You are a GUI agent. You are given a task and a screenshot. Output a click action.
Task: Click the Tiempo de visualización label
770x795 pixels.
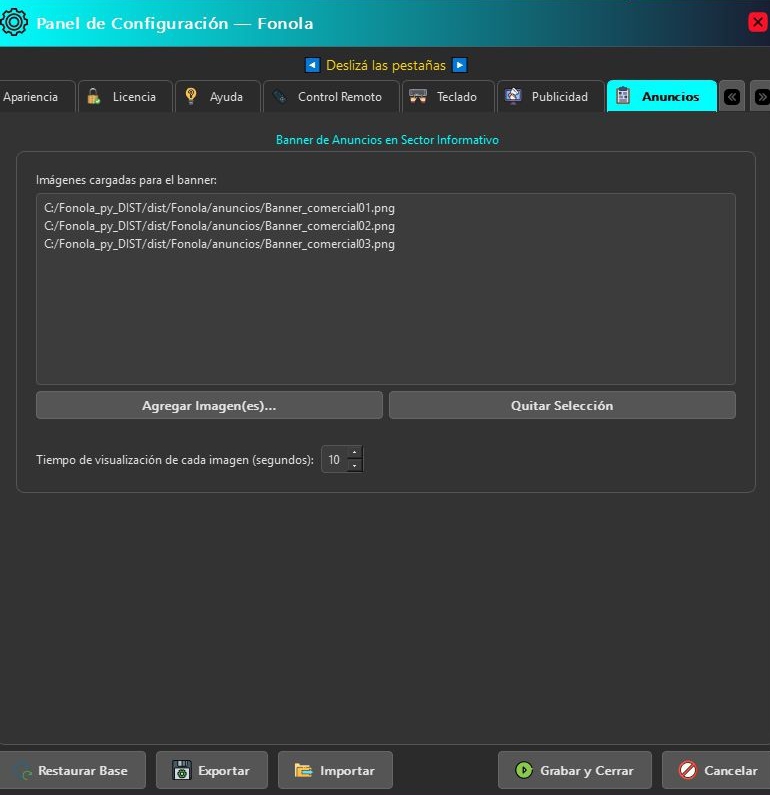pos(175,460)
